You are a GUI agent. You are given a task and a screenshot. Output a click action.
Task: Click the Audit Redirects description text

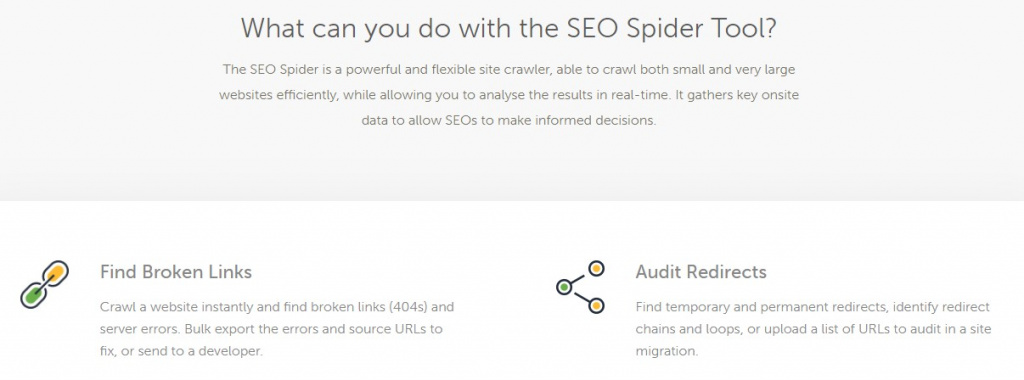tap(813, 328)
